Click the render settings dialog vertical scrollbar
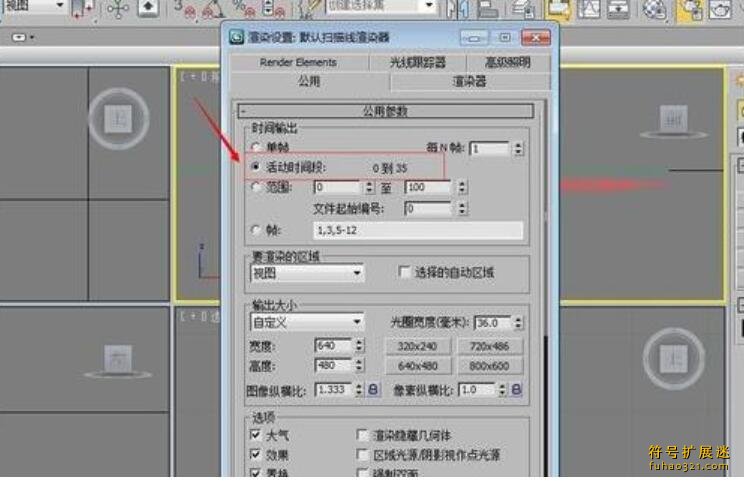Screen dimensions: 744x481 545,287
